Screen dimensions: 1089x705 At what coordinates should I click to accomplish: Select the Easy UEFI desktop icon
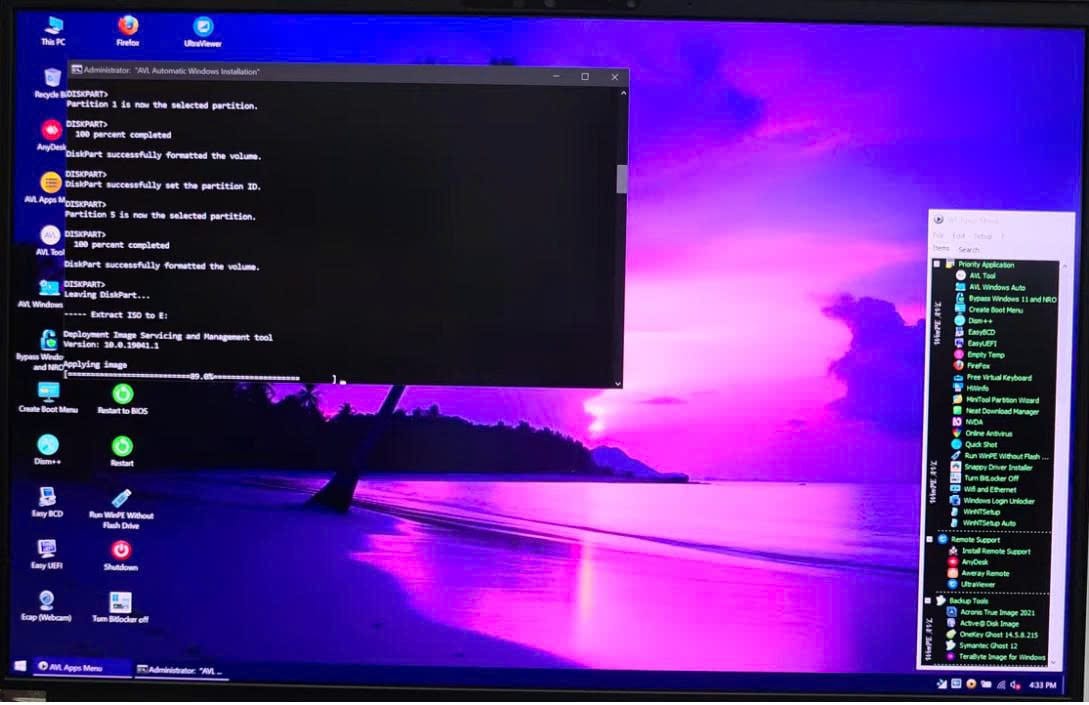(x=47, y=554)
